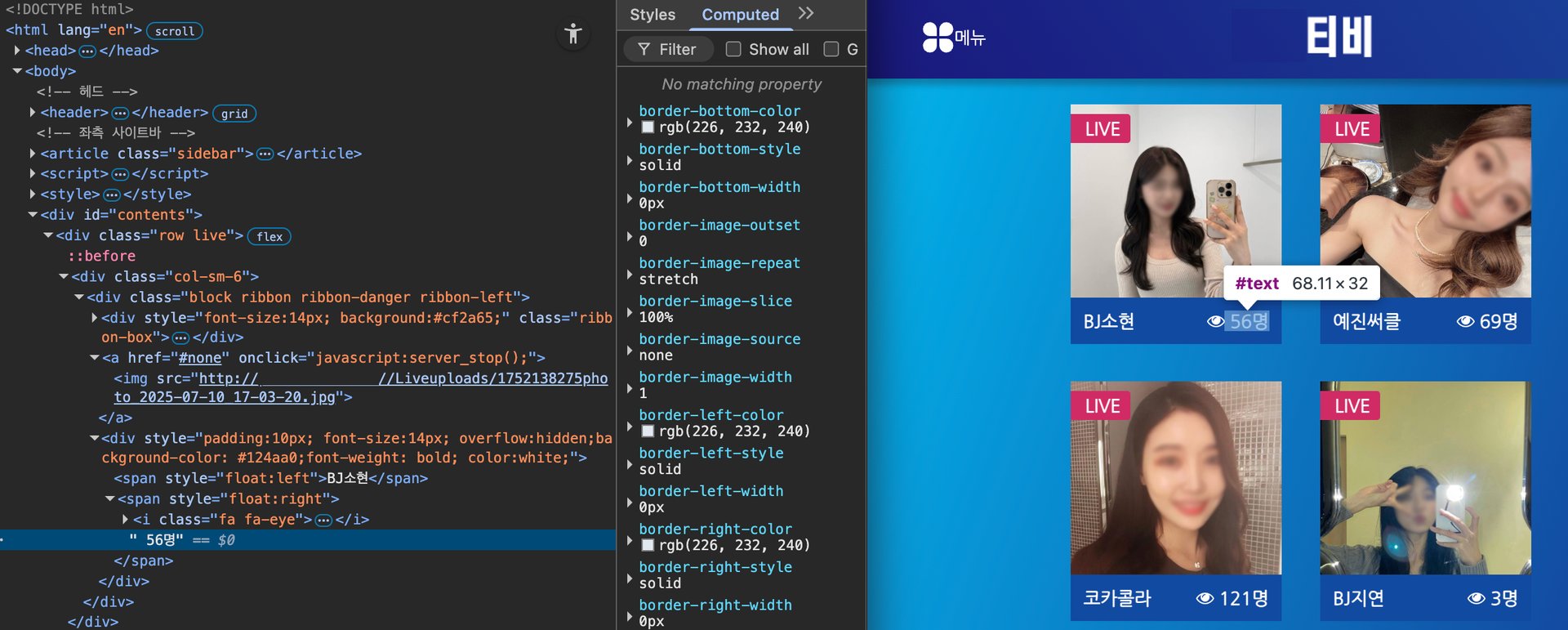Expand border-bottom-color computed property
The height and width of the screenshot is (630, 1568).
630,123
